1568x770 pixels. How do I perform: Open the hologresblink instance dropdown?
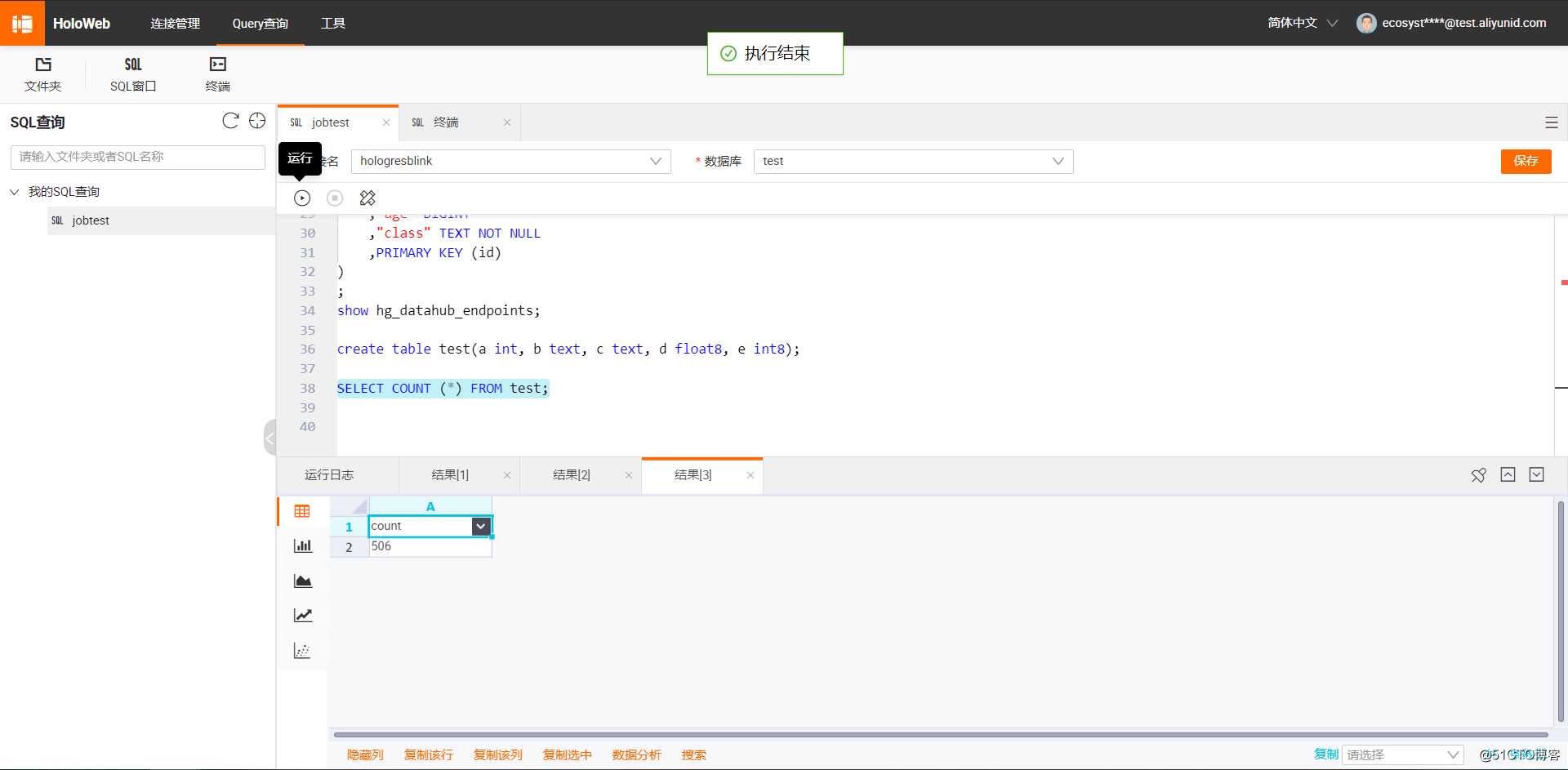(x=511, y=161)
